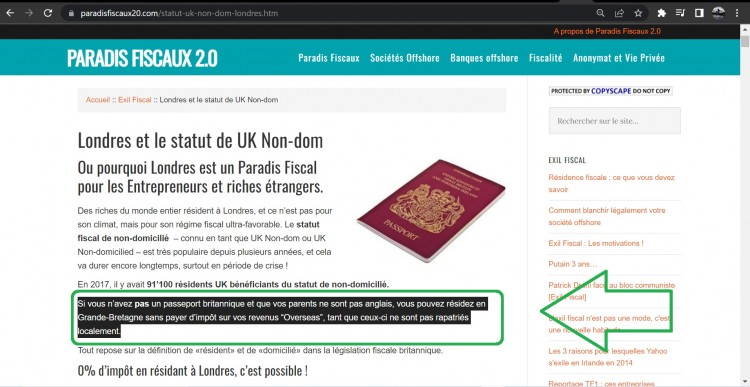
Task: Reload the page with refresh icon
Action: (48, 13)
